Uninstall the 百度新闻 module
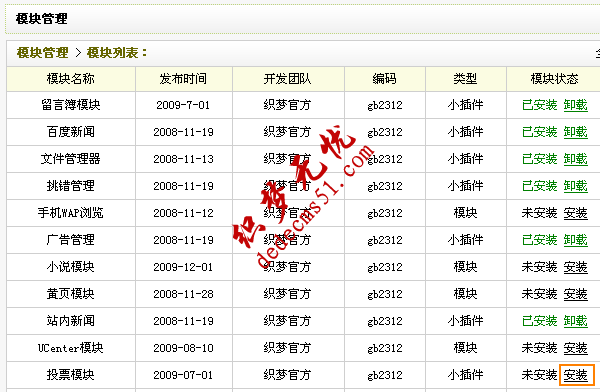 click(576, 132)
